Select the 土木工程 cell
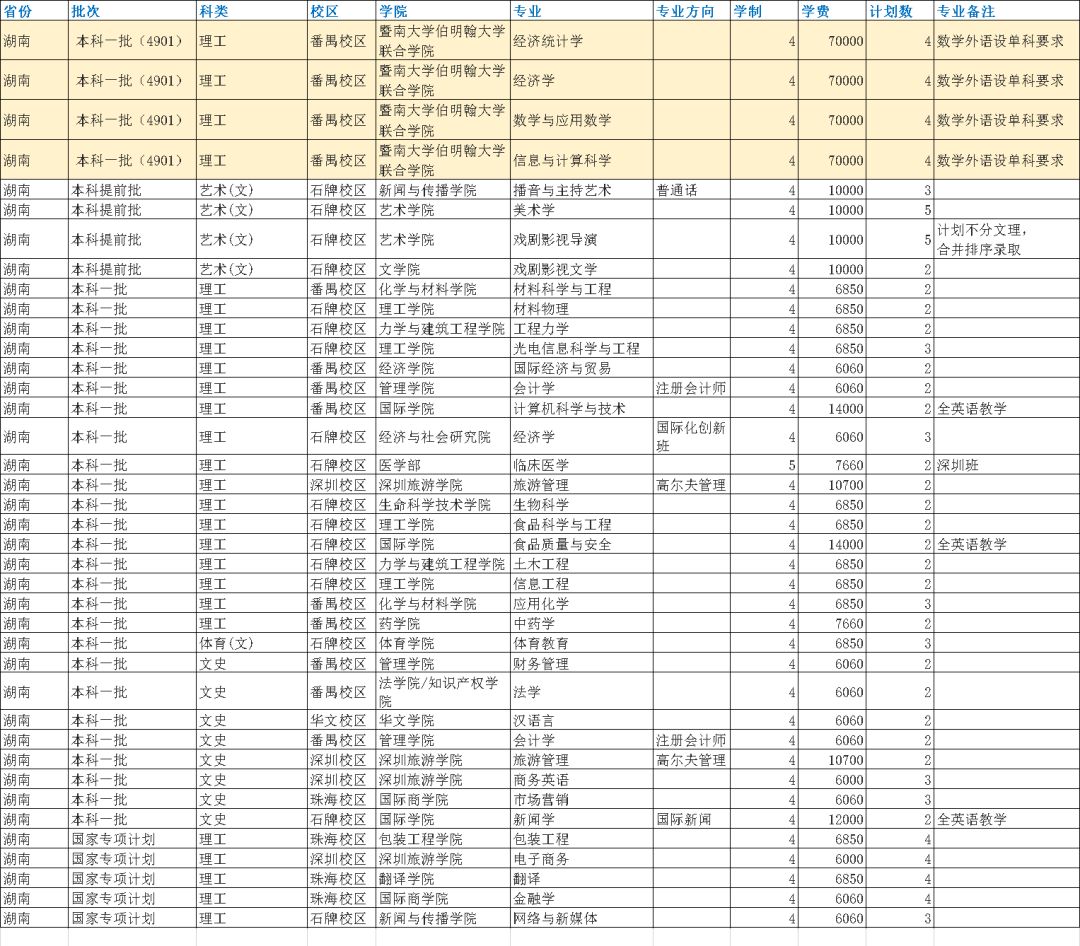The width and height of the screenshot is (1080, 946). click(x=581, y=564)
